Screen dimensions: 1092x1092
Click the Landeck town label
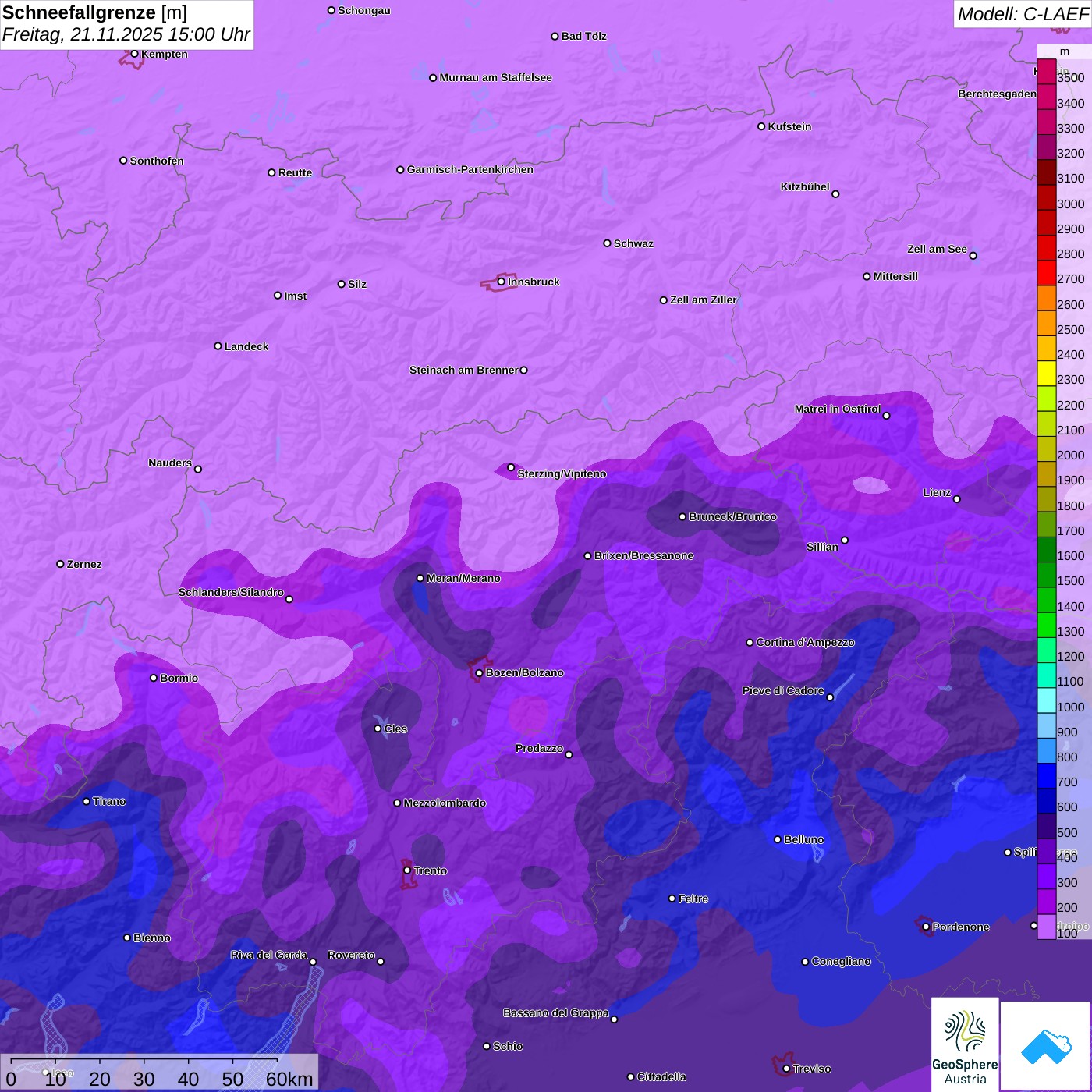click(x=246, y=346)
